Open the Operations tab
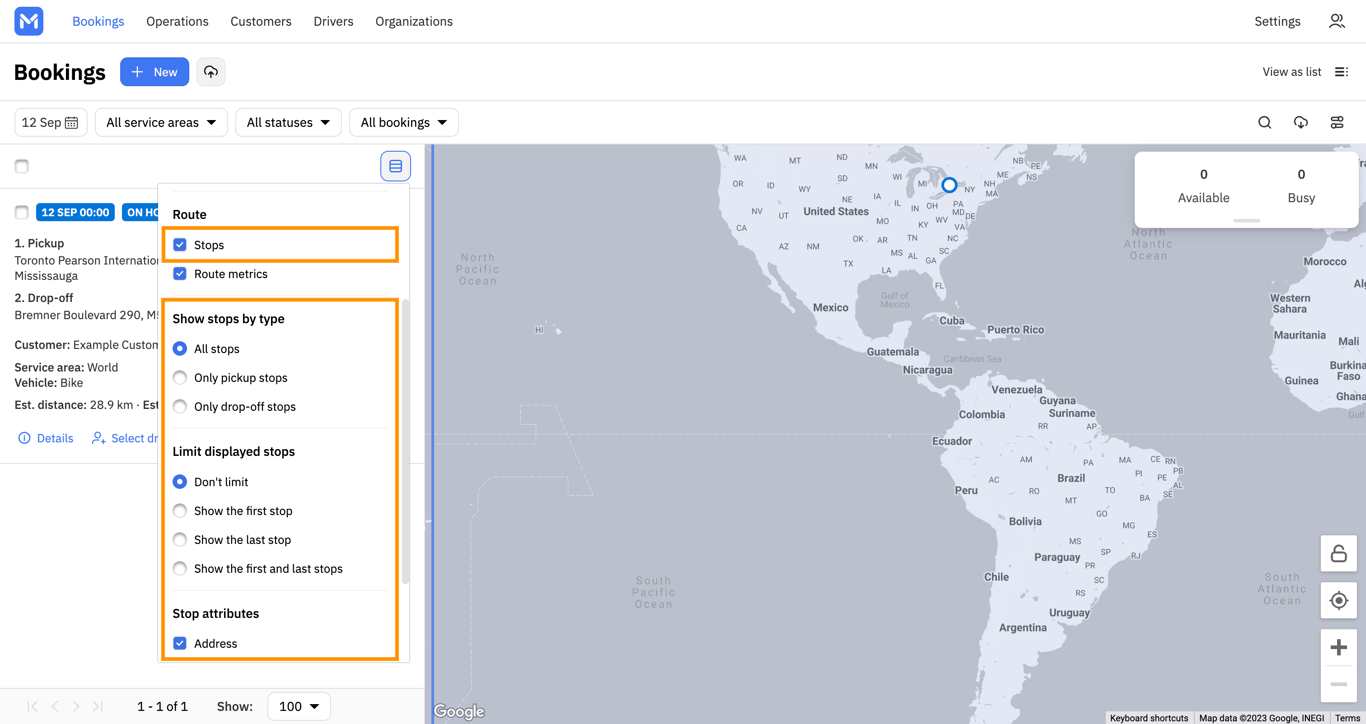 pos(177,21)
